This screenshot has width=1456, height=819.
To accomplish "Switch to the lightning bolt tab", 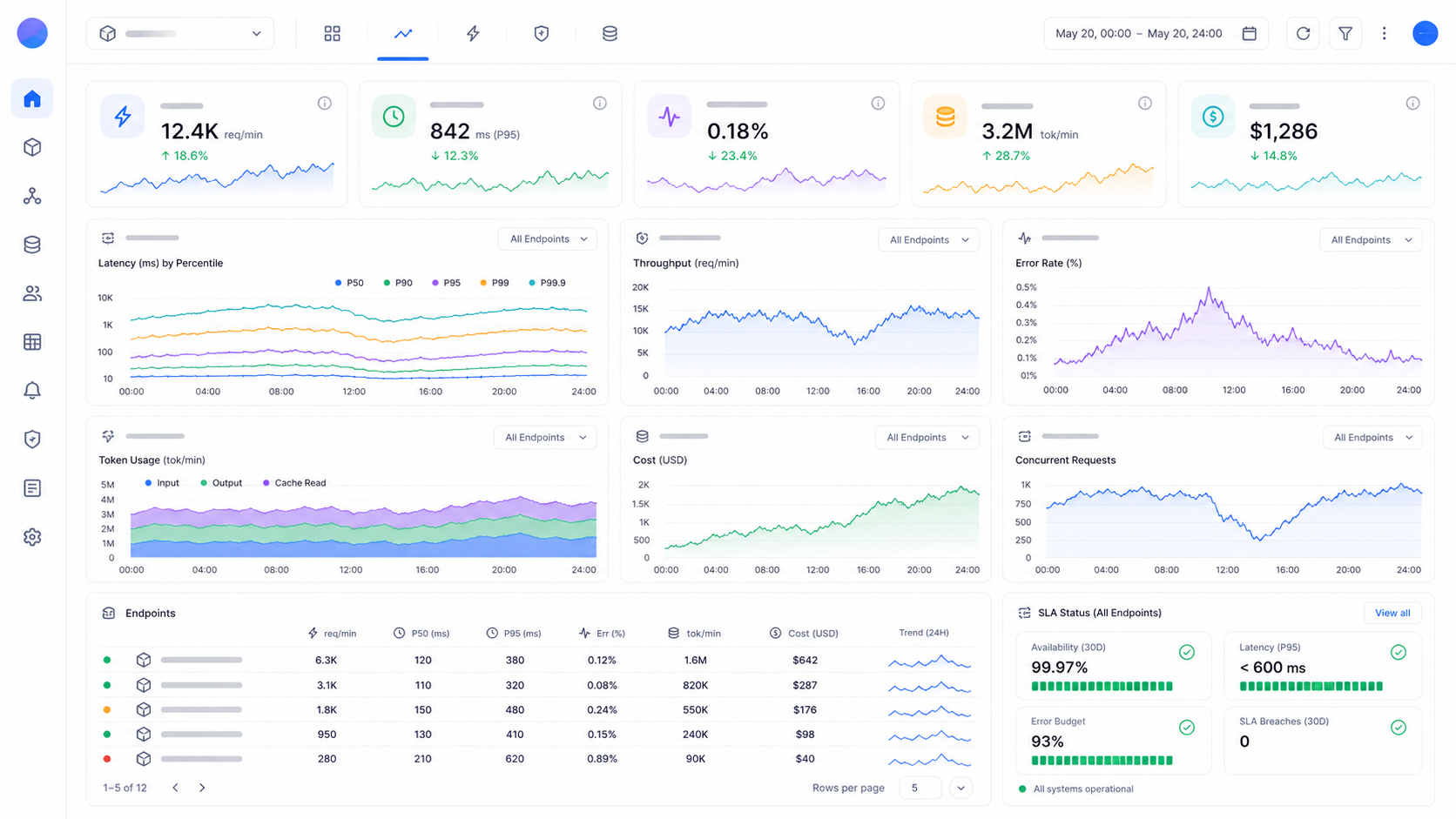I will point(473,33).
